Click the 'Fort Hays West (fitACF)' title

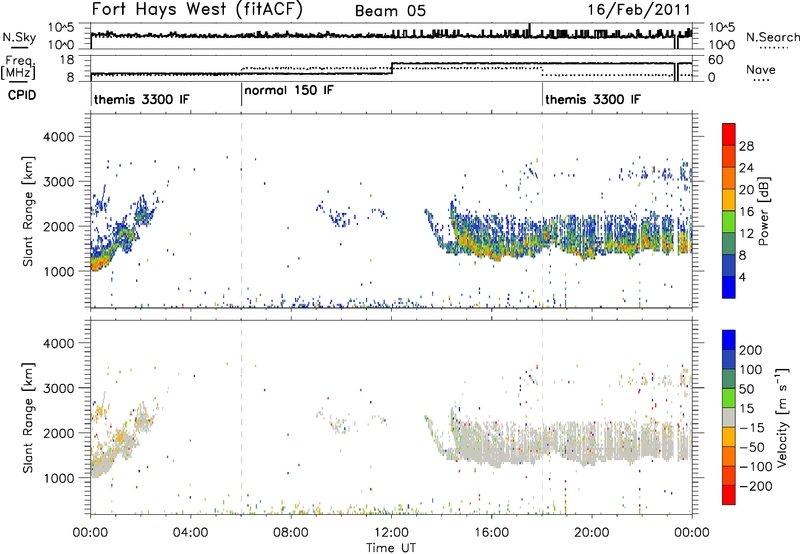click(197, 10)
